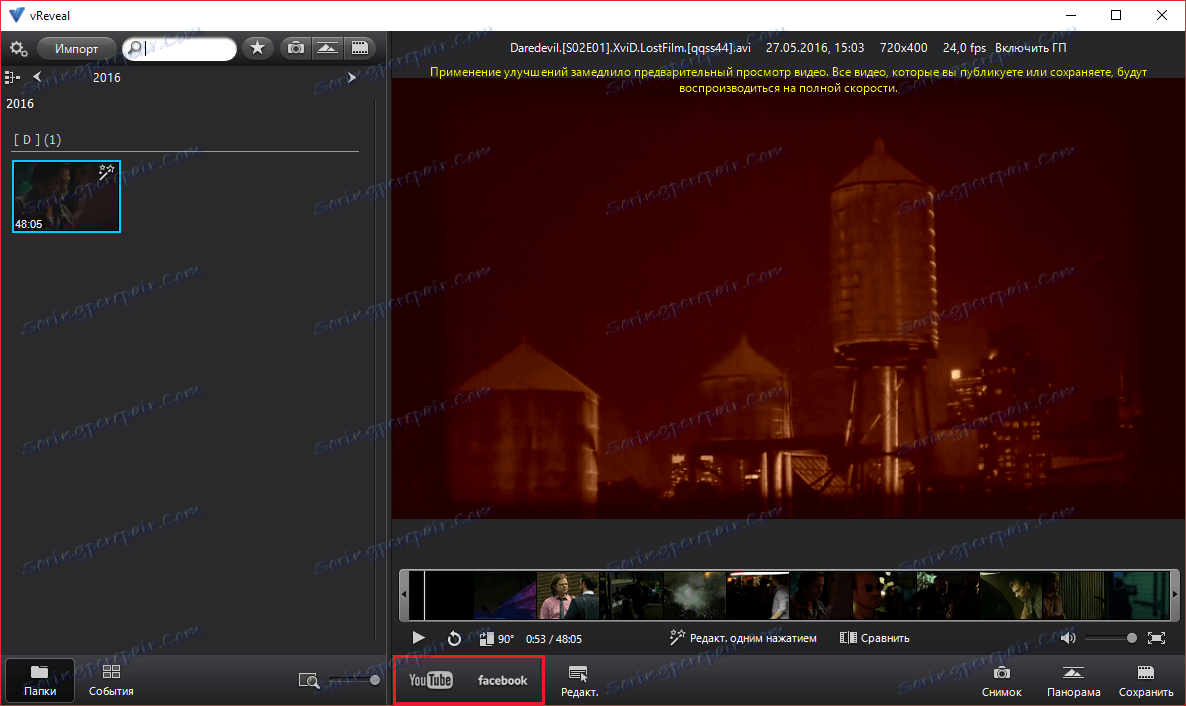Expand the tree view options dropdown
The height and width of the screenshot is (706, 1186).
(x=12, y=77)
